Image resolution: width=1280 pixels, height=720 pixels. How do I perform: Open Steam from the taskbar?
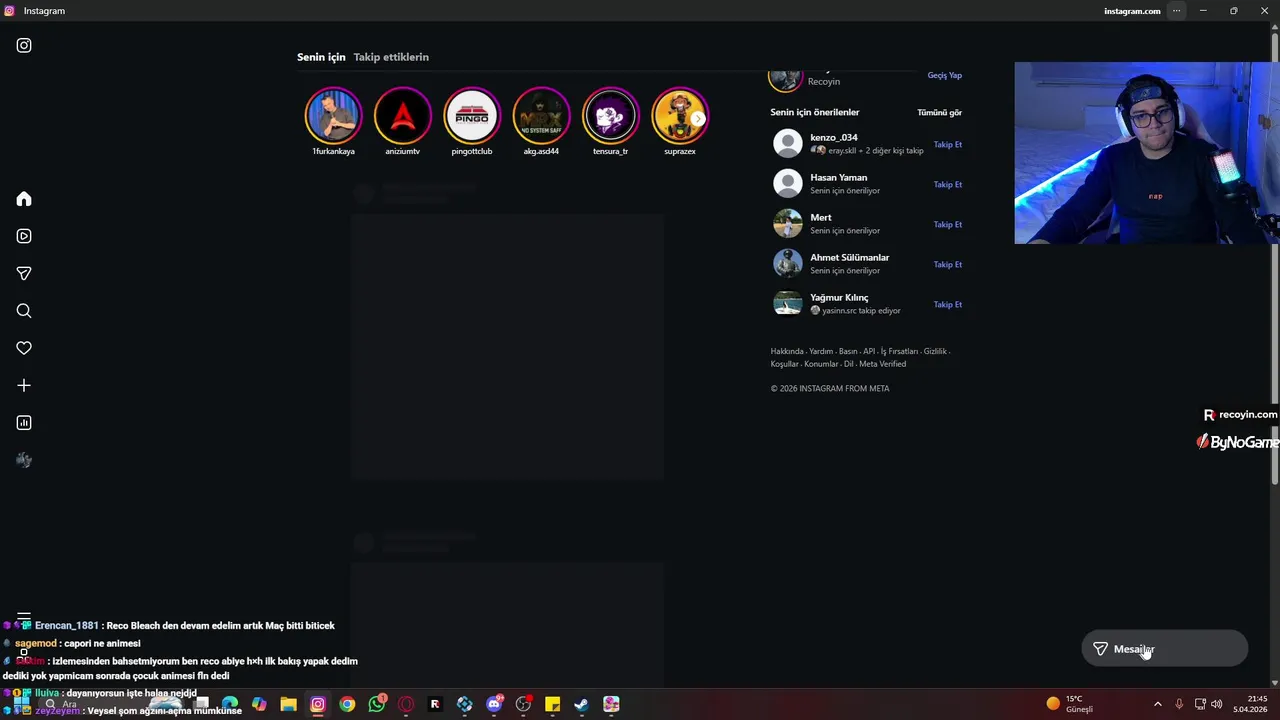coord(581,704)
